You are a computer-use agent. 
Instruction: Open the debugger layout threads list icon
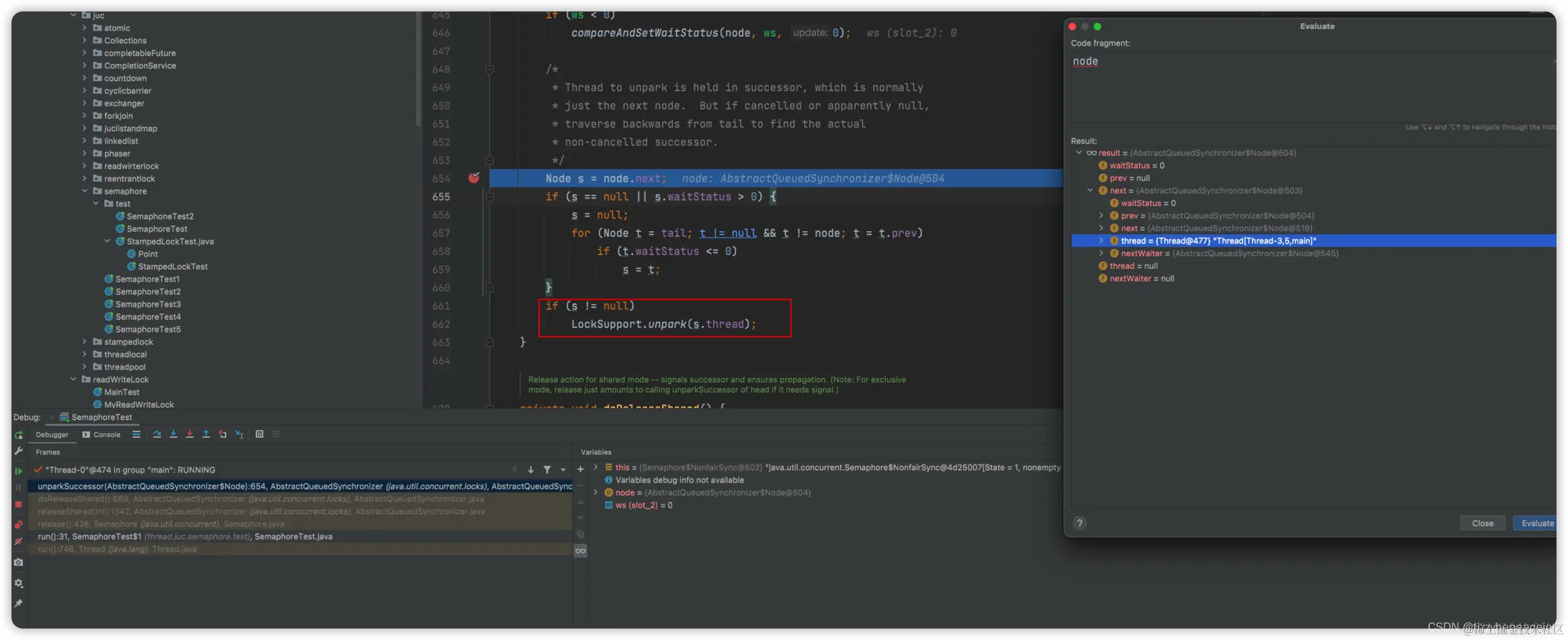(x=136, y=434)
